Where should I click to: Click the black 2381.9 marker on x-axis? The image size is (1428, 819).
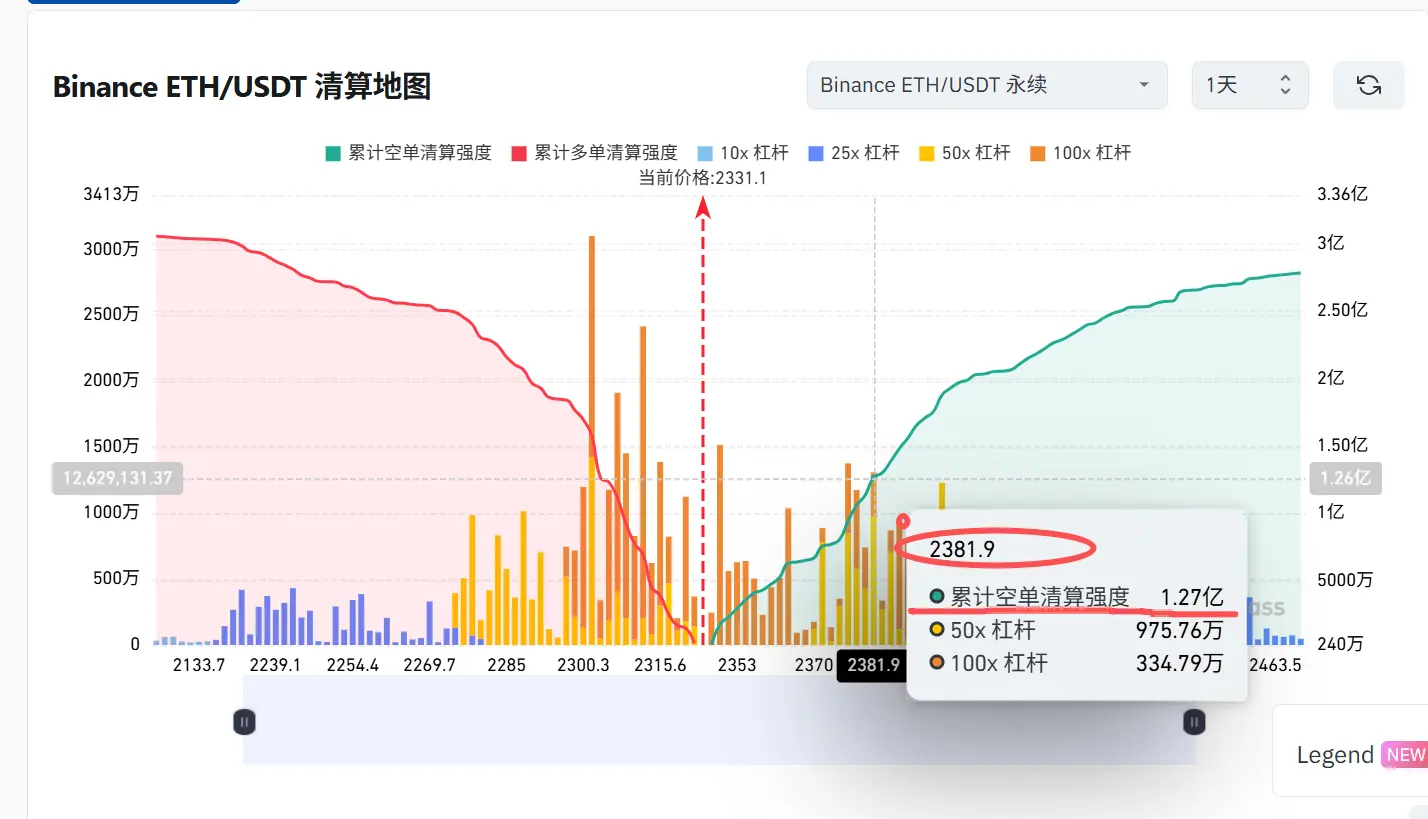(874, 665)
